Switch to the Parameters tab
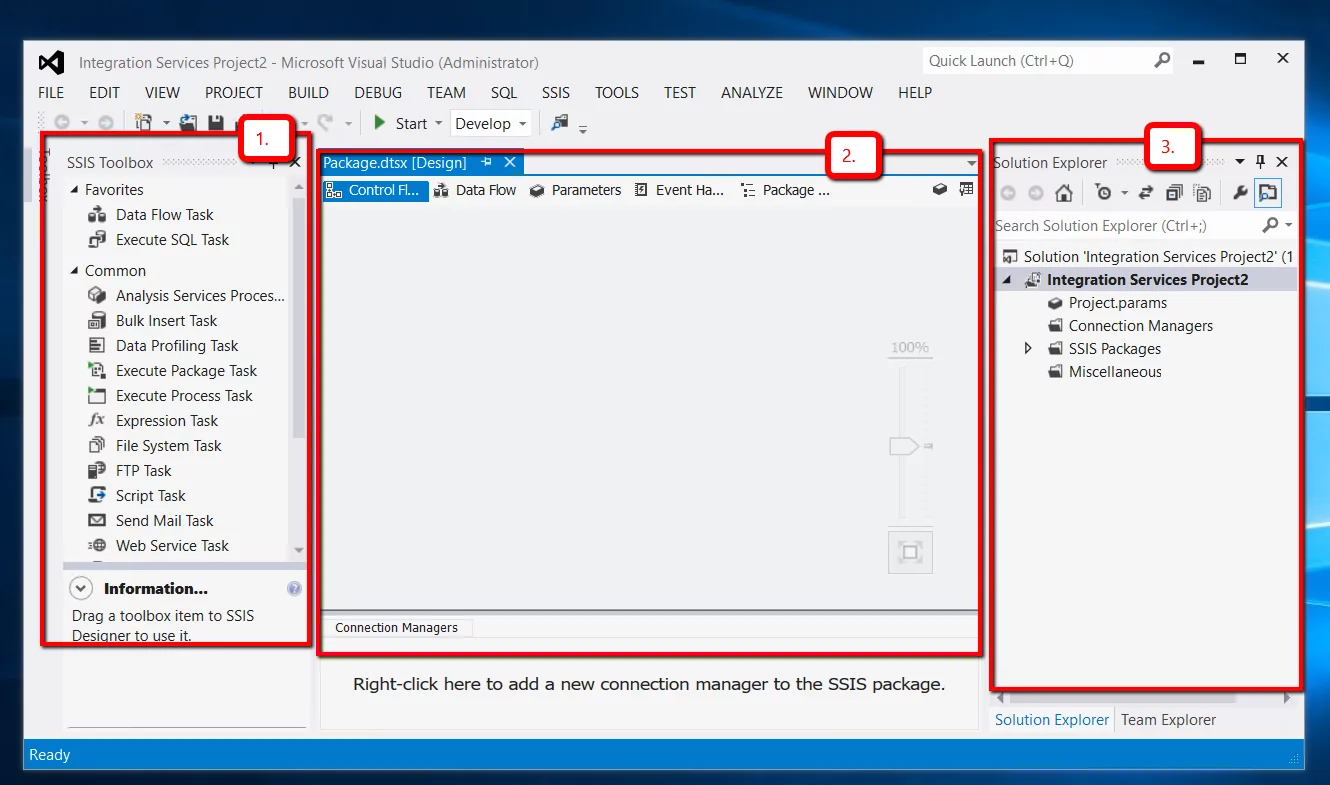Image resolution: width=1330 pixels, height=785 pixels. coord(575,190)
